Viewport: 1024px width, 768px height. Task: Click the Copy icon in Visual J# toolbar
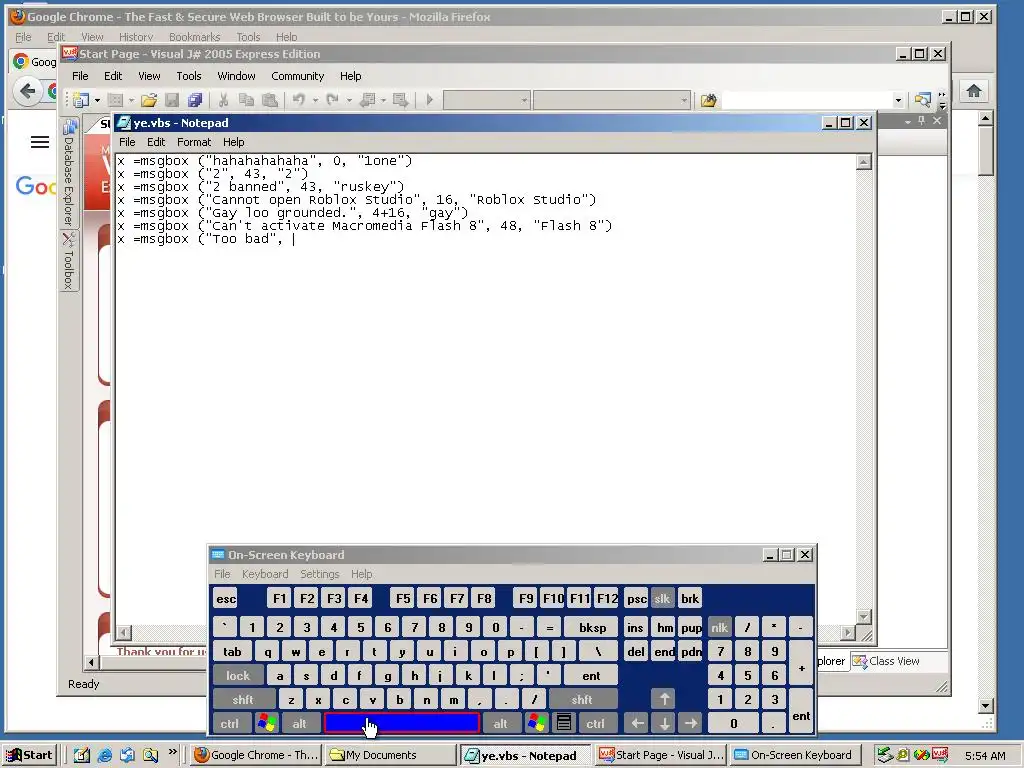pyautogui.click(x=246, y=100)
